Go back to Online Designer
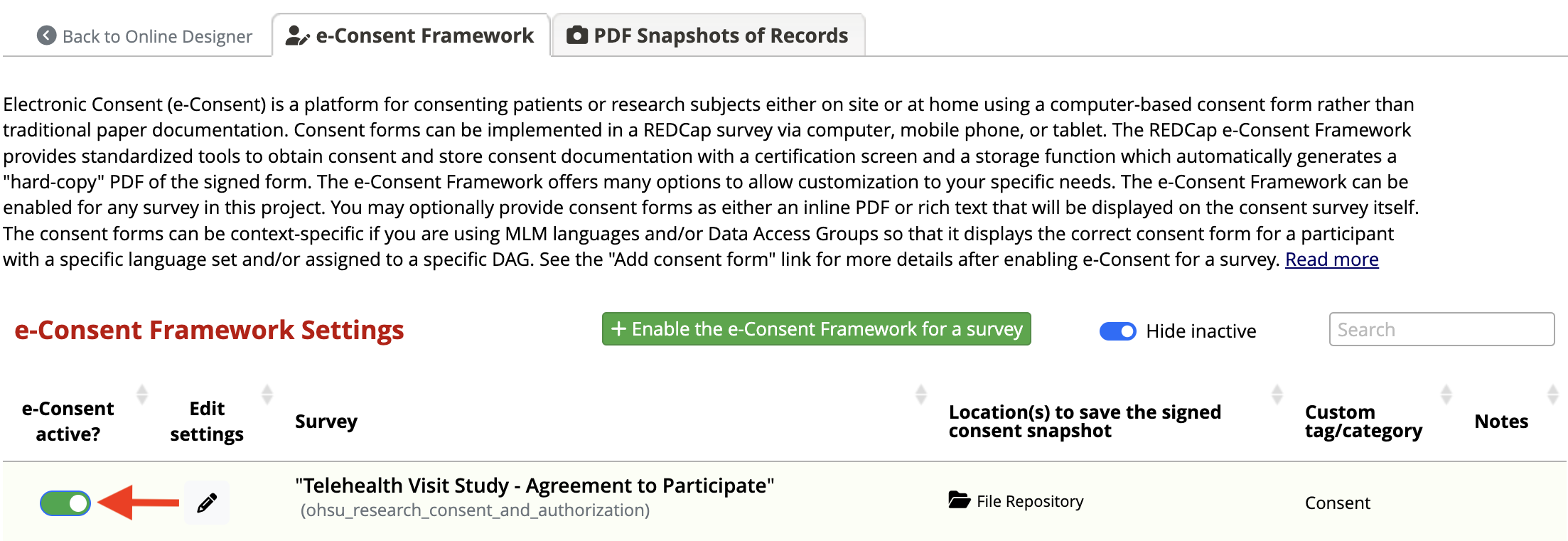Image resolution: width=1568 pixels, height=541 pixels. 145,36
